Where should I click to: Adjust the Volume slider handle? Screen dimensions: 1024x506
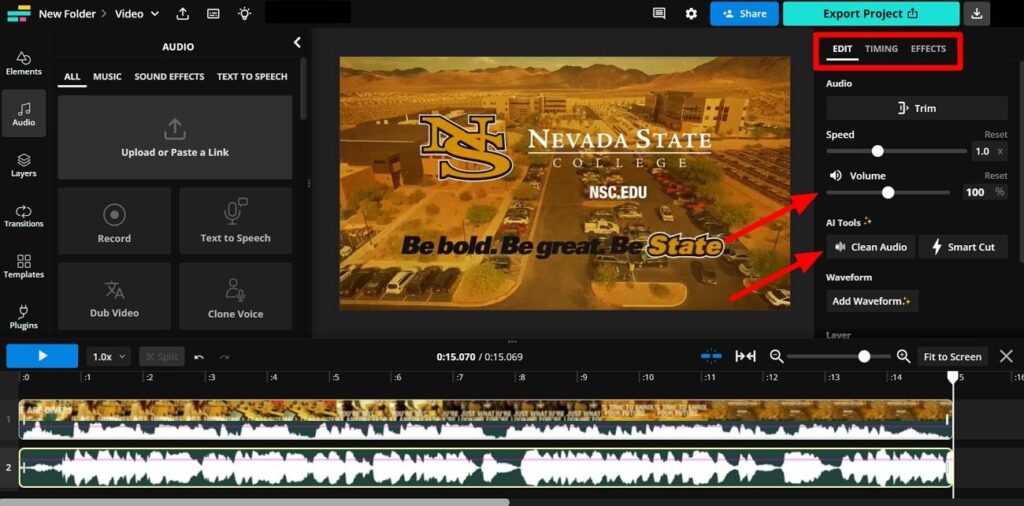tap(888, 192)
